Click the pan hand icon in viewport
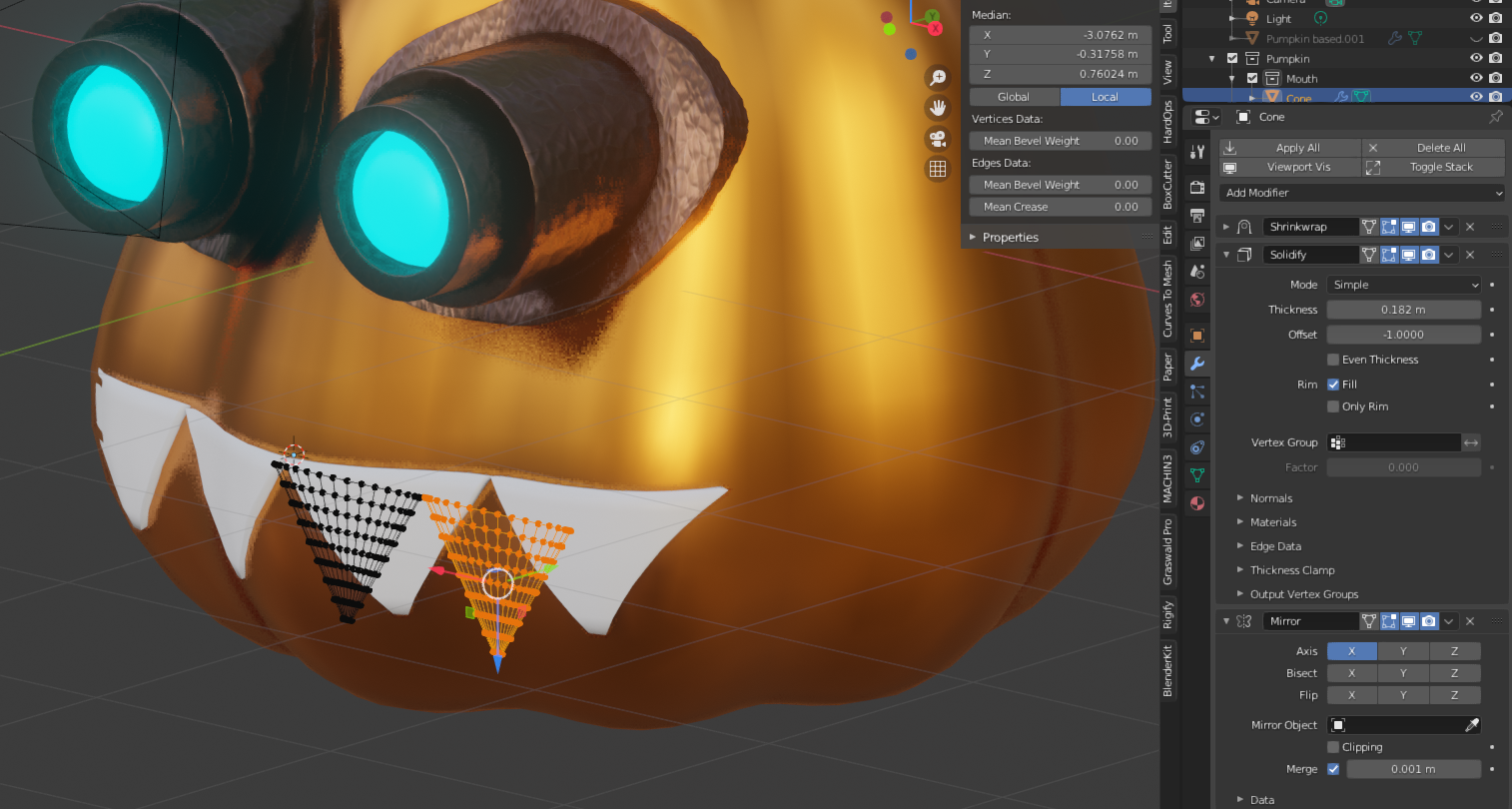1512x809 pixels. click(x=938, y=107)
